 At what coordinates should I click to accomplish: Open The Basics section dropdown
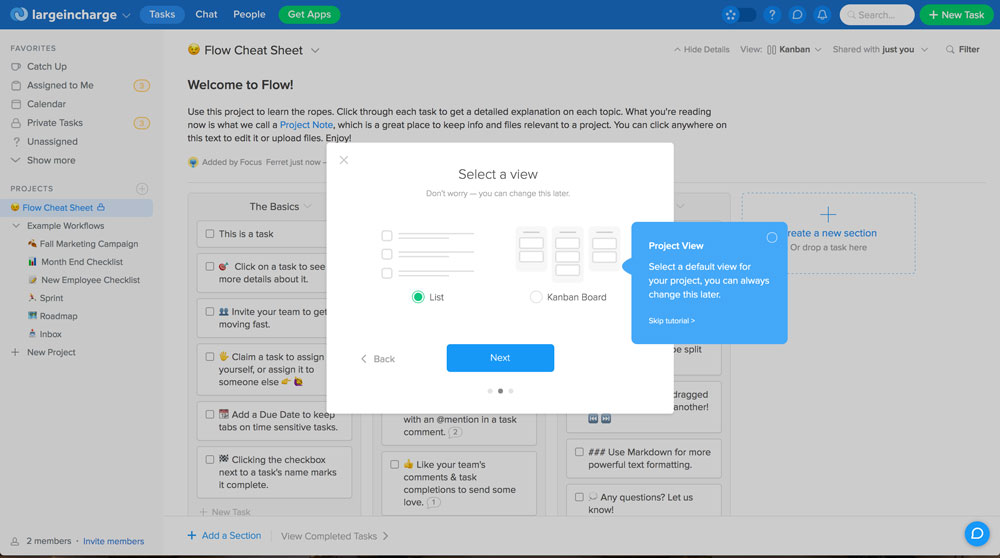click(x=308, y=207)
